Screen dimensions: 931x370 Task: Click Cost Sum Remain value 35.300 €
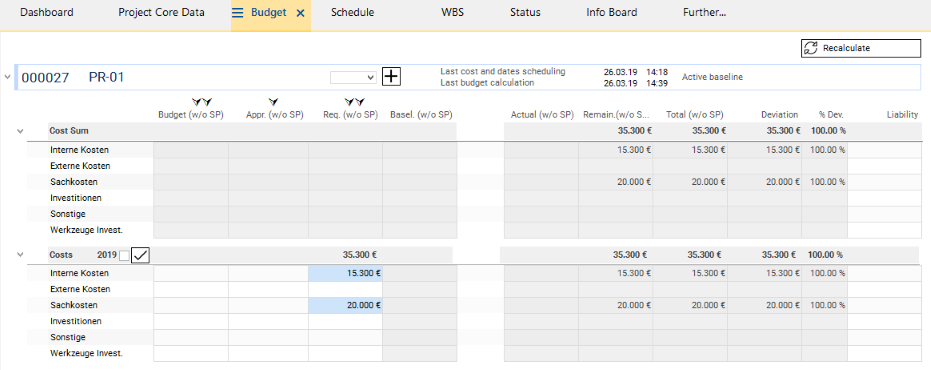click(x=634, y=131)
